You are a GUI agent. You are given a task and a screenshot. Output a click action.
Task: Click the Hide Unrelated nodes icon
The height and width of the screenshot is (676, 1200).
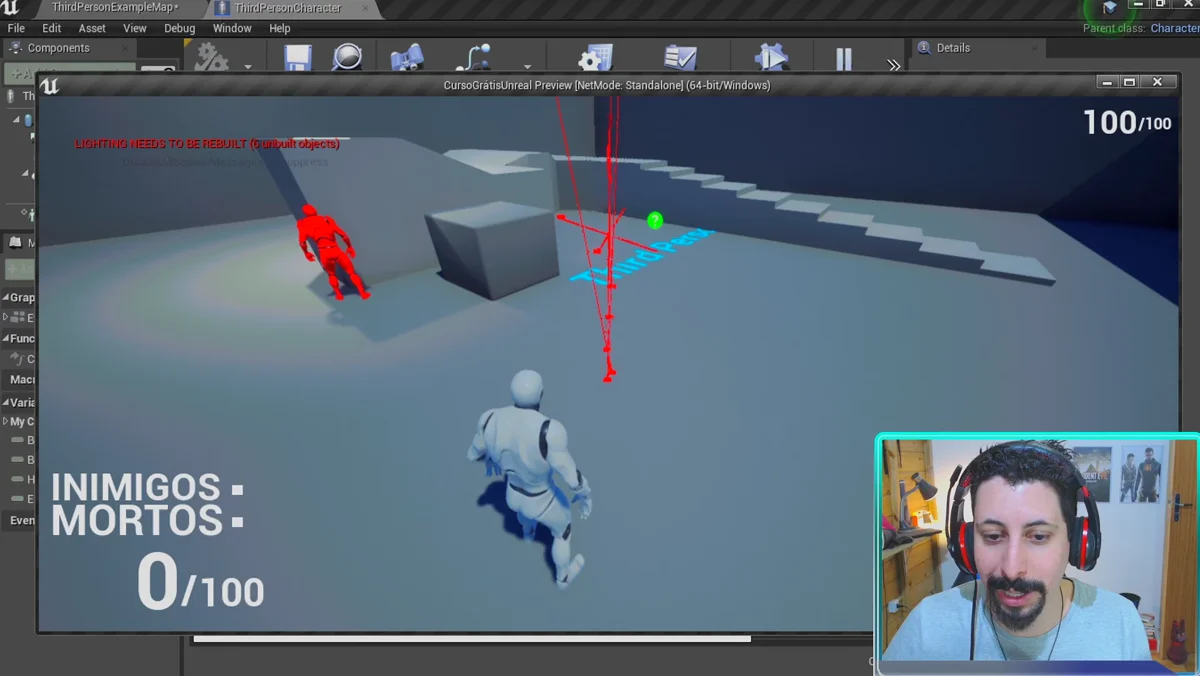pyautogui.click(x=474, y=58)
